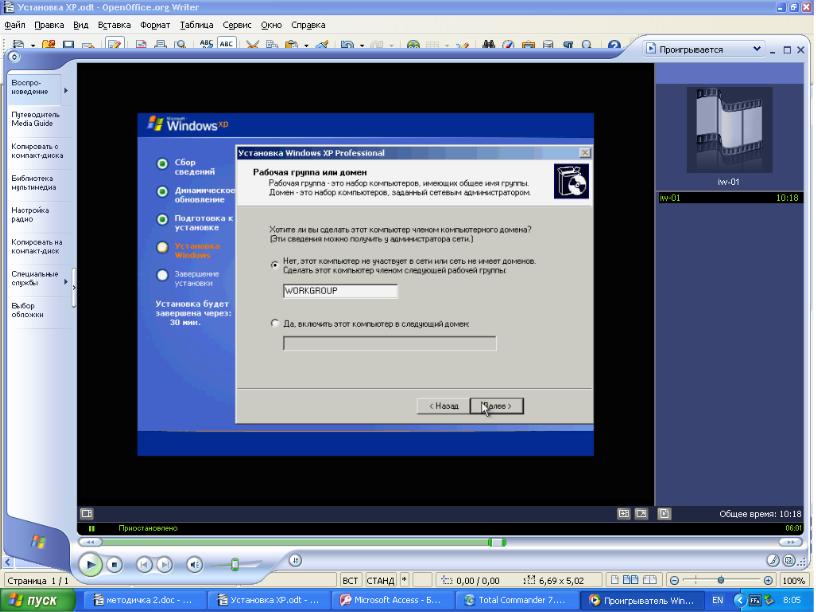Click the second of three icons below playlist
This screenshot has width=816, height=612.
(x=641, y=514)
